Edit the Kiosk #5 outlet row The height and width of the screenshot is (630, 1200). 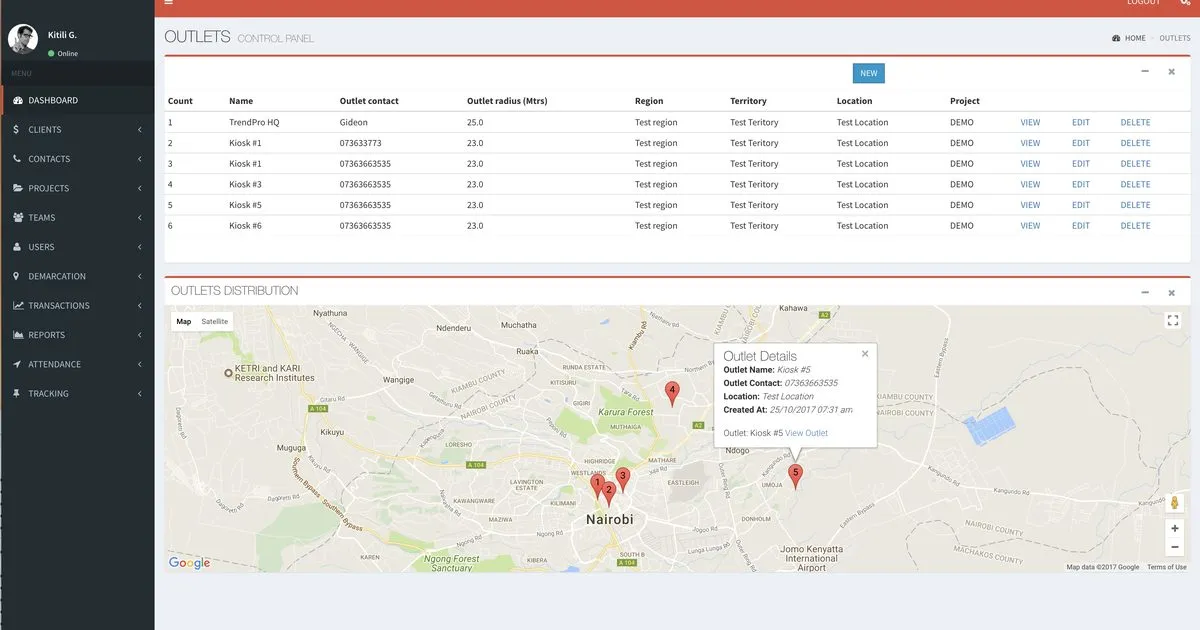(1081, 205)
